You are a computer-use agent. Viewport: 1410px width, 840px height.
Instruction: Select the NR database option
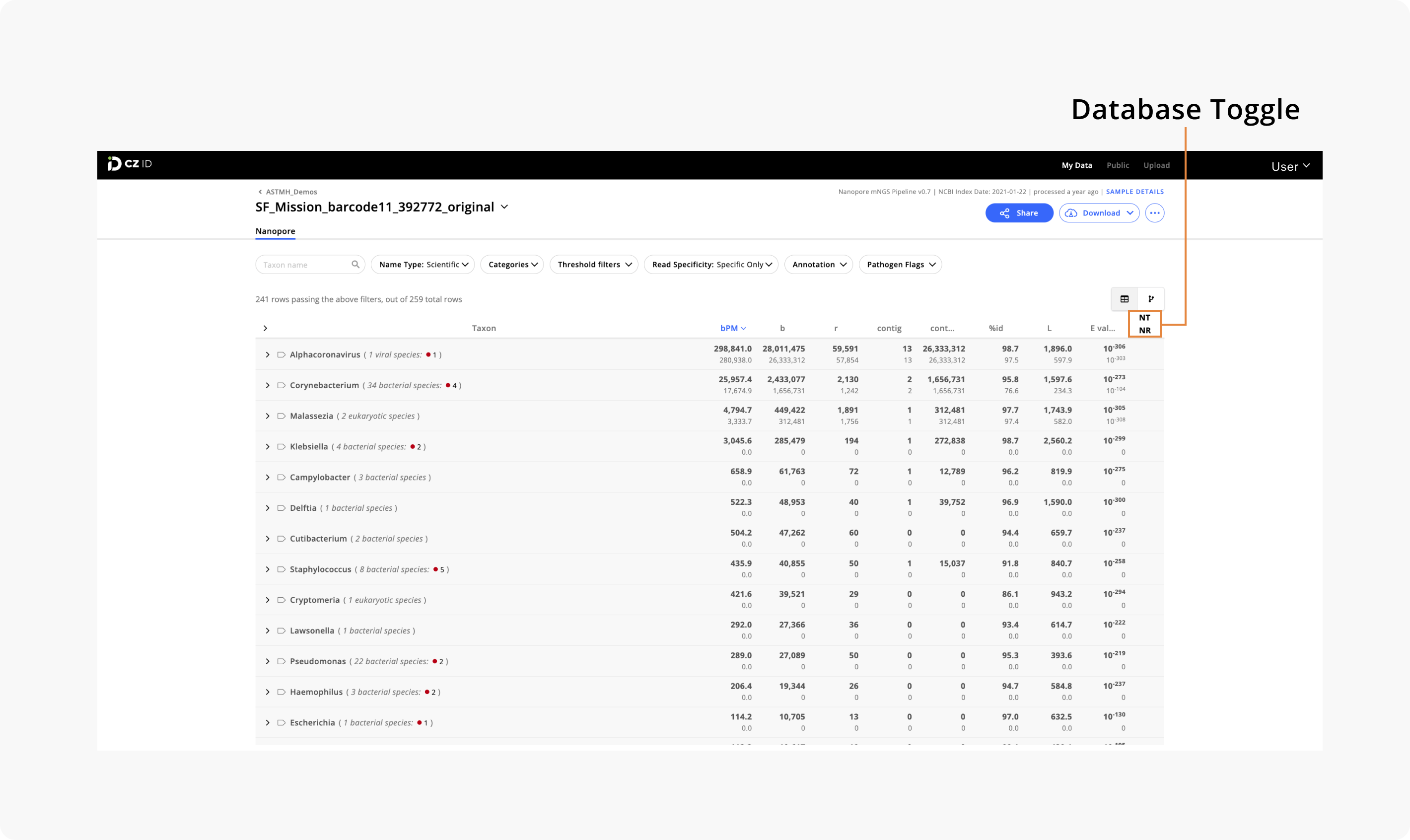coord(1144,331)
